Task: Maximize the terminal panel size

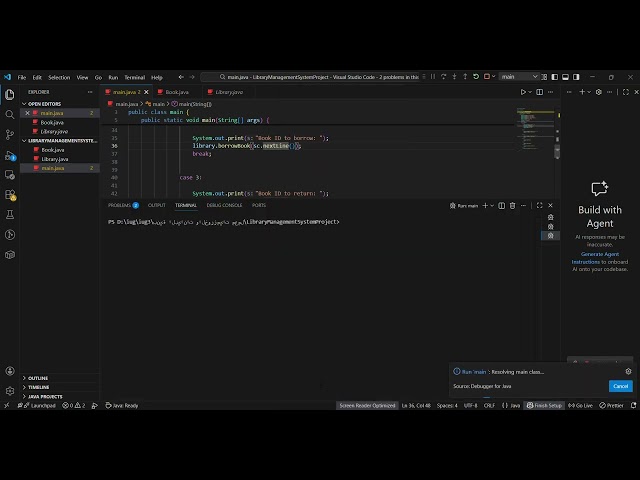Action: (539, 205)
